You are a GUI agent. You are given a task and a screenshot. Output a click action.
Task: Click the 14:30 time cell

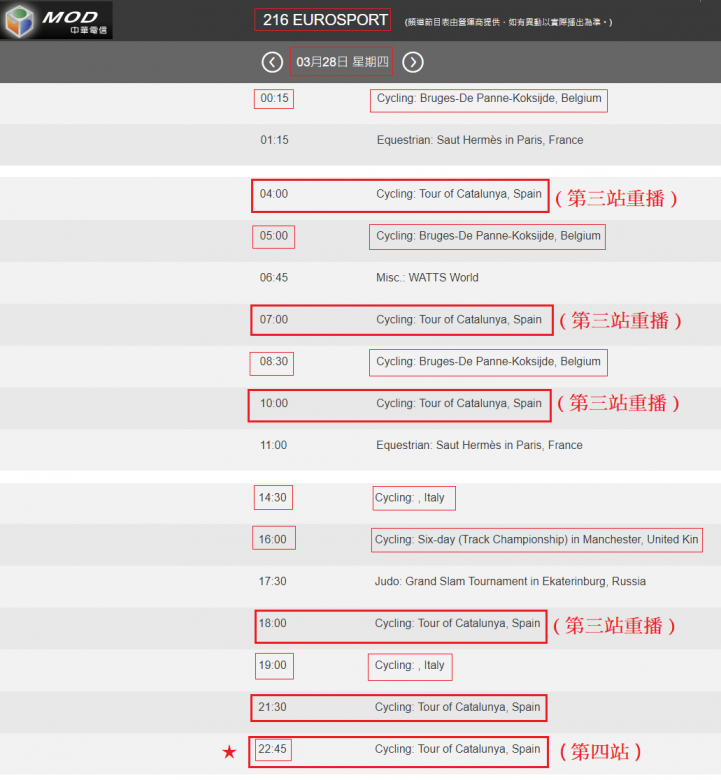tap(273, 497)
